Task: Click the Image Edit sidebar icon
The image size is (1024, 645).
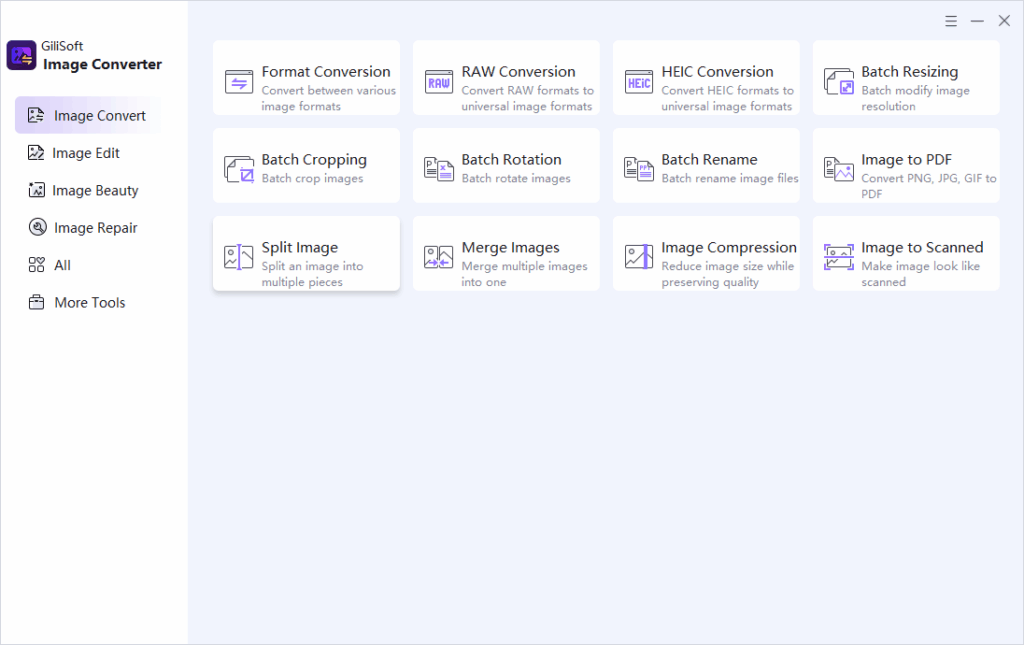Action: [x=36, y=153]
